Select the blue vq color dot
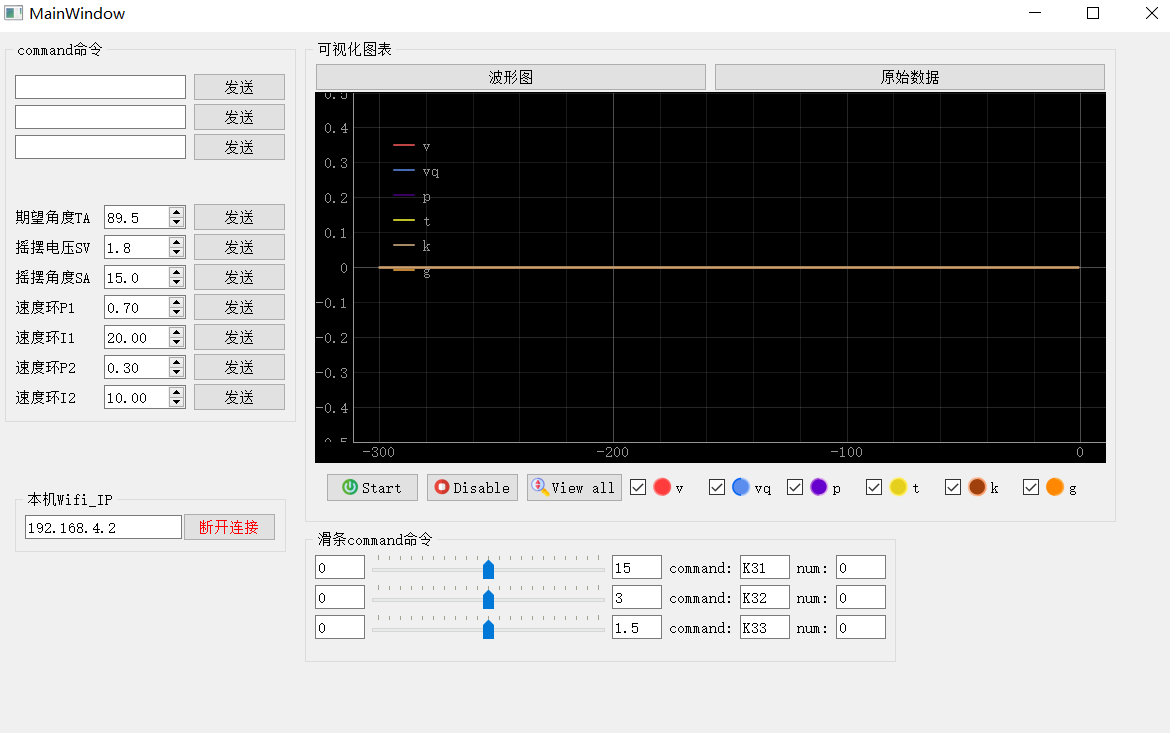 [x=741, y=487]
